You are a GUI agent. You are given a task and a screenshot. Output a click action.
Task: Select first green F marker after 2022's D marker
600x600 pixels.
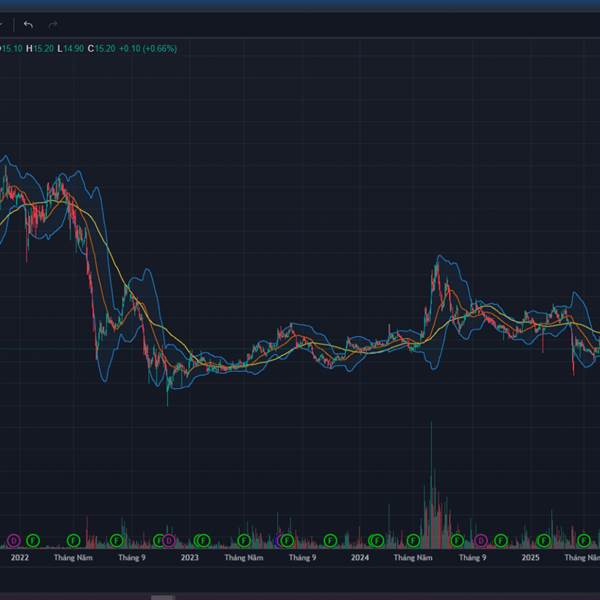pyautogui.click(x=32, y=540)
